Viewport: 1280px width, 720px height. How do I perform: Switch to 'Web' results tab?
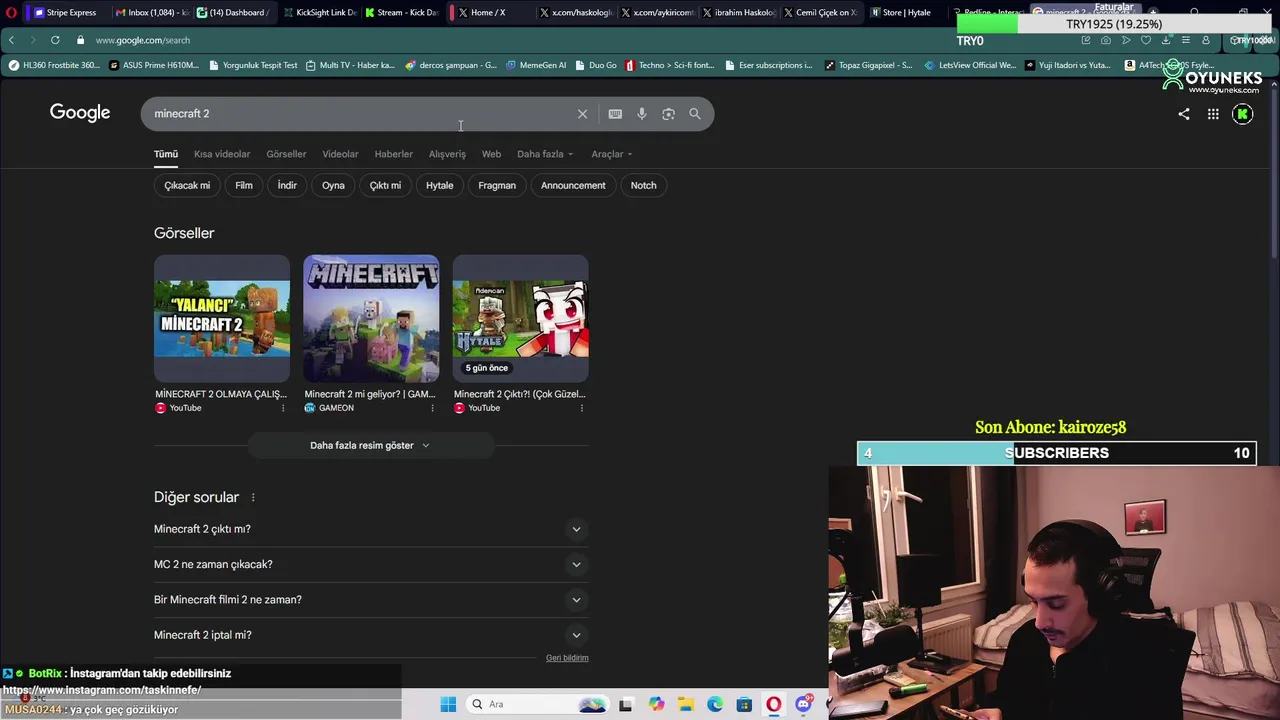(491, 154)
